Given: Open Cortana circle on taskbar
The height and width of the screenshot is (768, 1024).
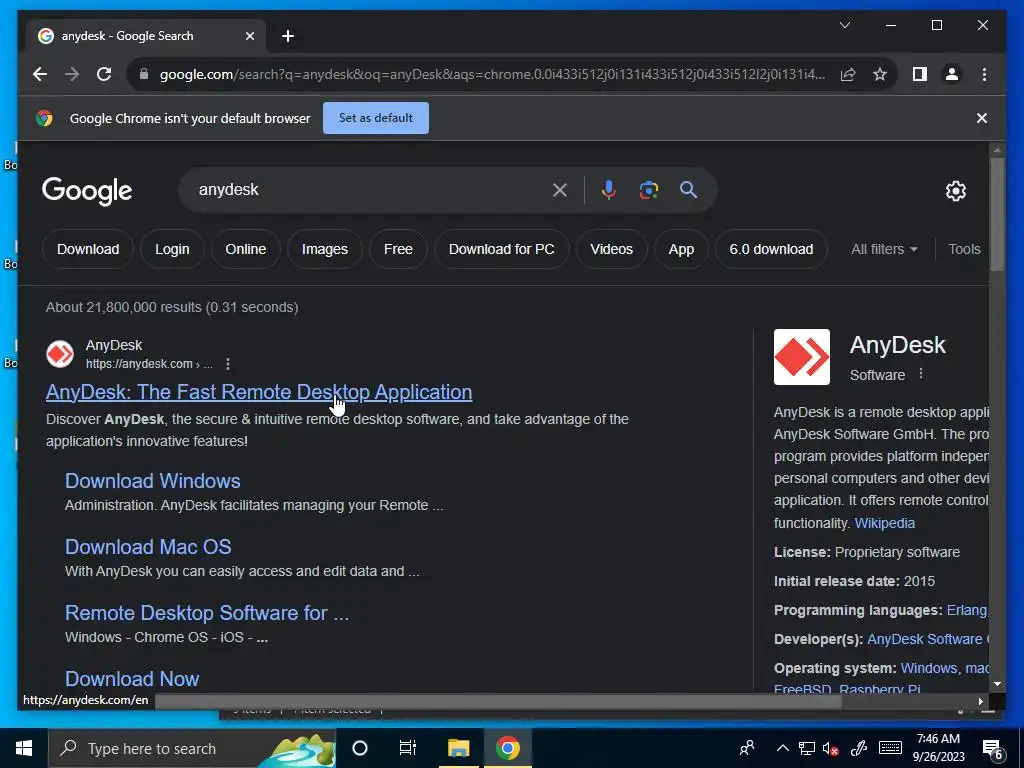Looking at the screenshot, I should [x=360, y=748].
